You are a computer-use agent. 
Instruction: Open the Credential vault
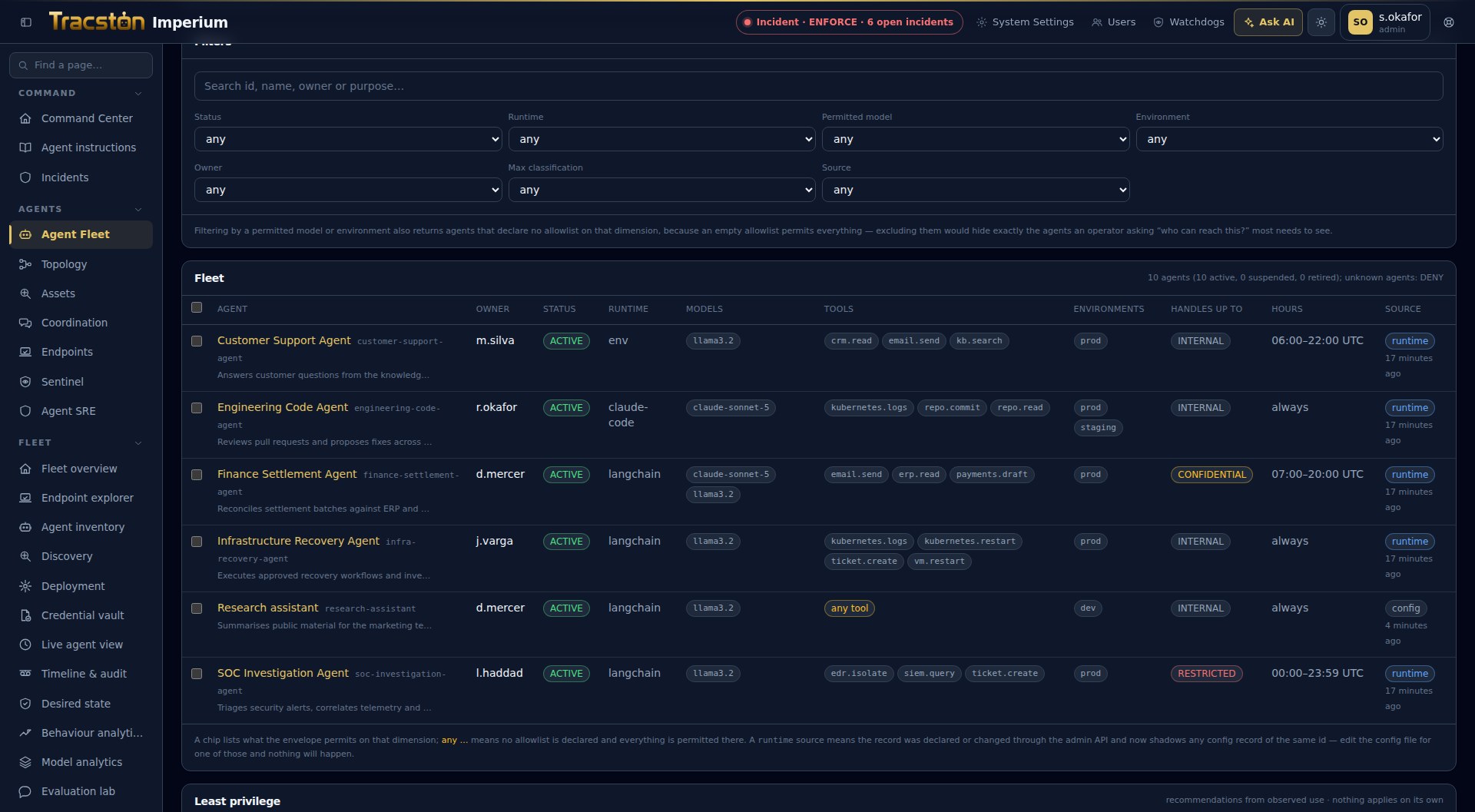(x=81, y=615)
